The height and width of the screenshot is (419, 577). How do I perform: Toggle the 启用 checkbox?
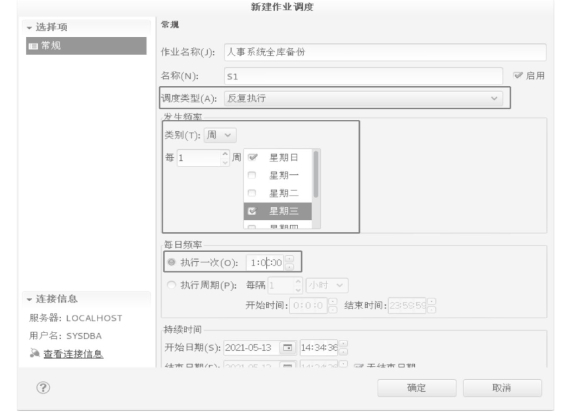(518, 75)
